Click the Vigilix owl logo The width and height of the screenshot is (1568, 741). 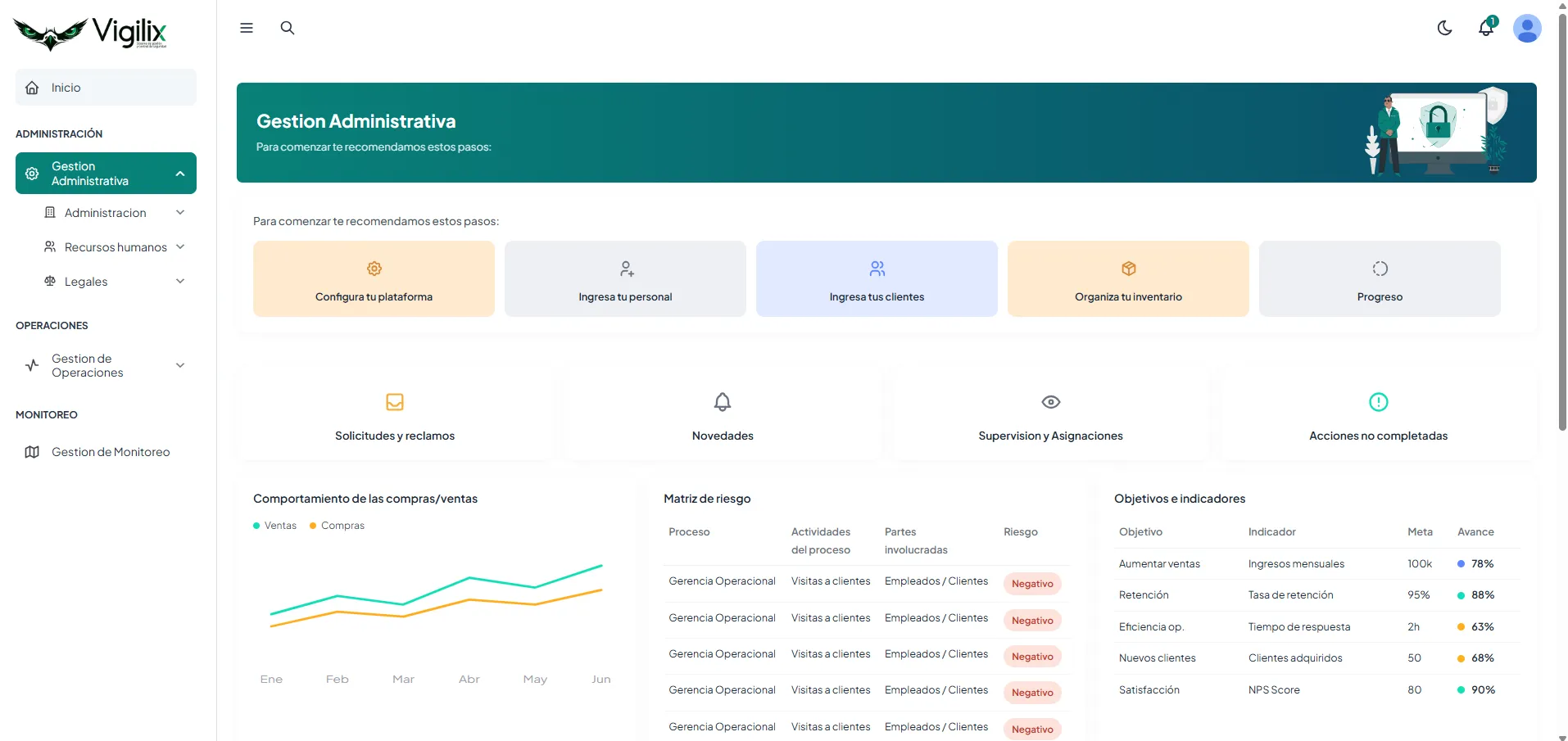[90, 34]
